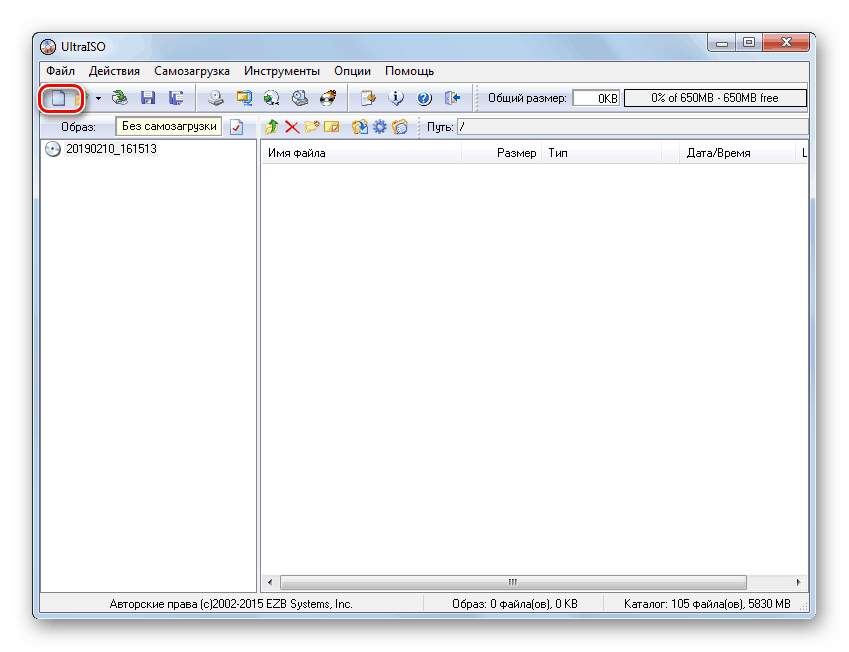Sort by the Размер column header

501,153
